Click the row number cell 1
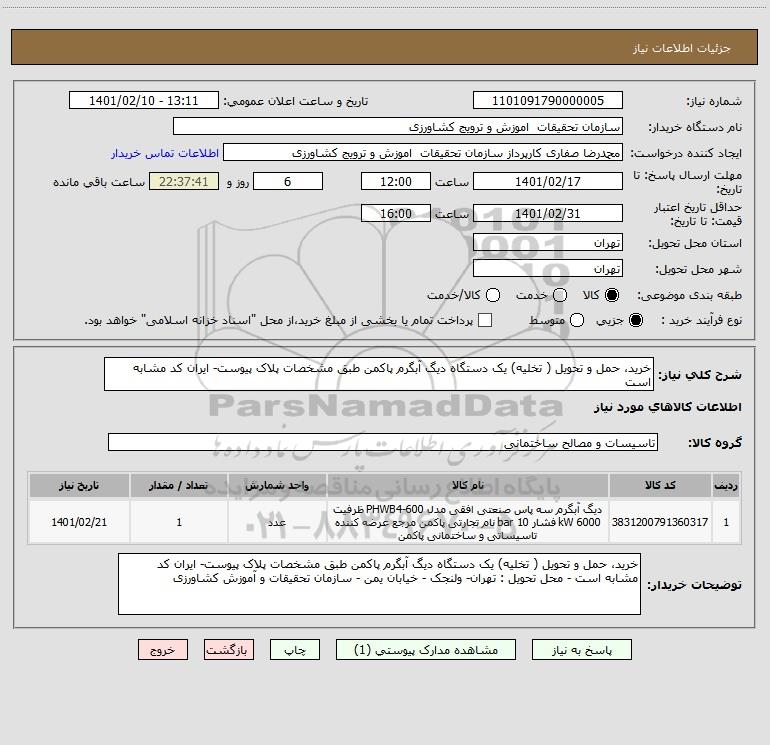Image resolution: width=770 pixels, height=745 pixels. point(726,522)
